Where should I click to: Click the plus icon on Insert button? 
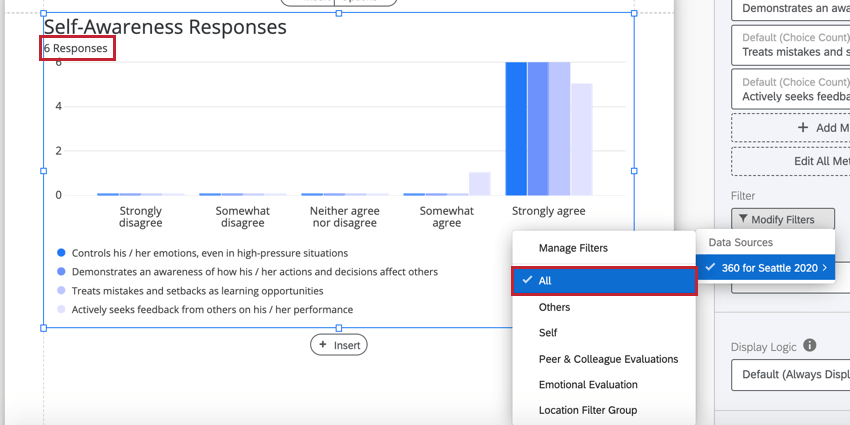[323, 345]
